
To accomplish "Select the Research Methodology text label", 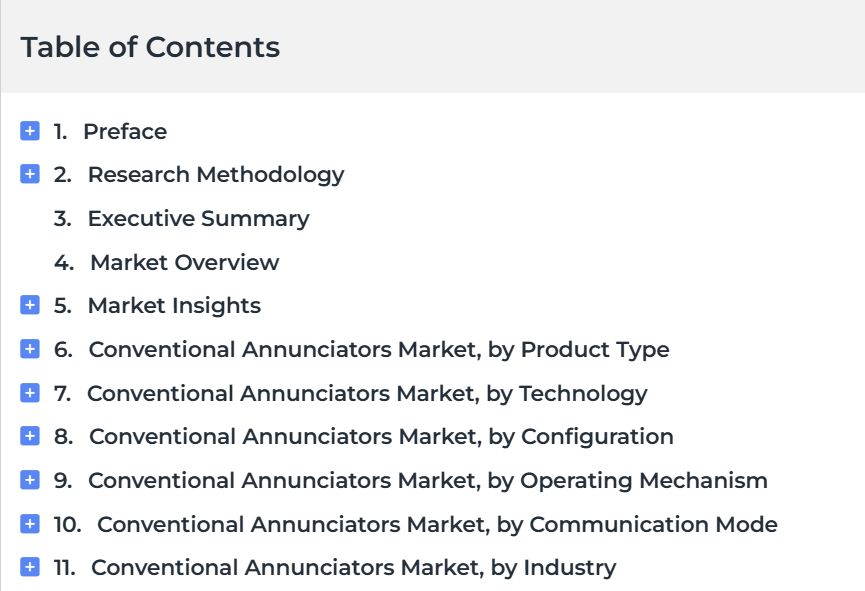I will [x=216, y=175].
